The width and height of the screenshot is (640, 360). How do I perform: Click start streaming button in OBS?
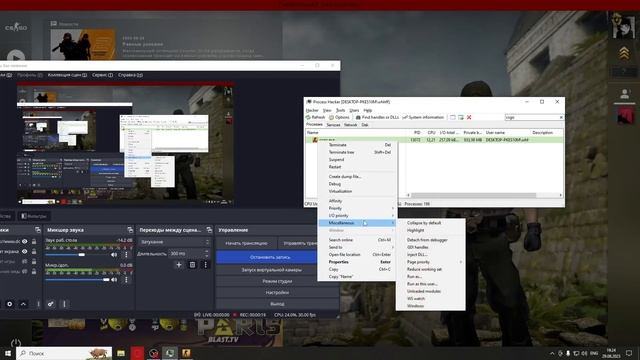coord(246,243)
